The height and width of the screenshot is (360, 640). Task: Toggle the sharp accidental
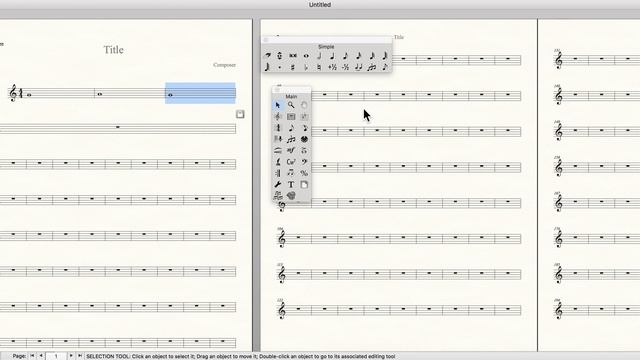[293, 67]
